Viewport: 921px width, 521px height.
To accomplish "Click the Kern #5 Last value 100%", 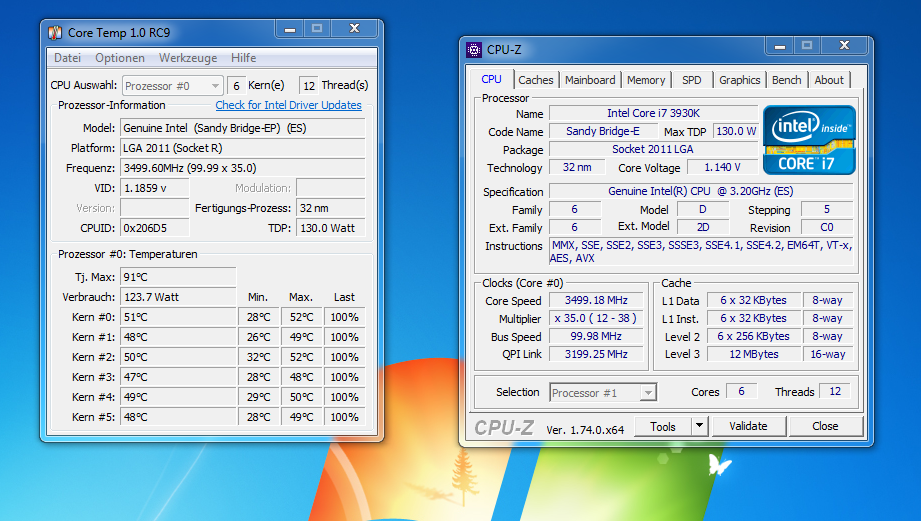I will tap(344, 417).
